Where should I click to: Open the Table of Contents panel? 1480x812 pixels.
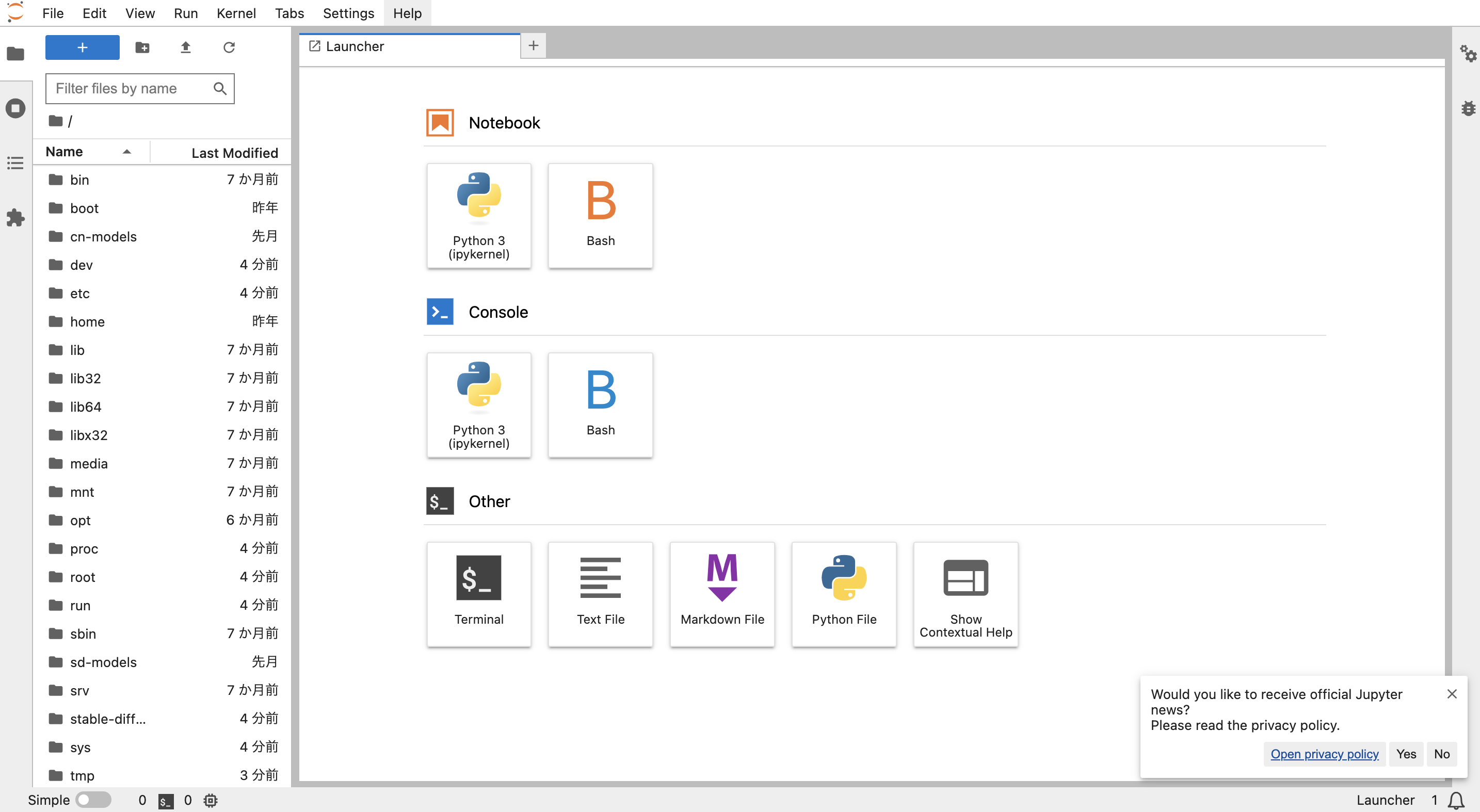click(x=15, y=163)
